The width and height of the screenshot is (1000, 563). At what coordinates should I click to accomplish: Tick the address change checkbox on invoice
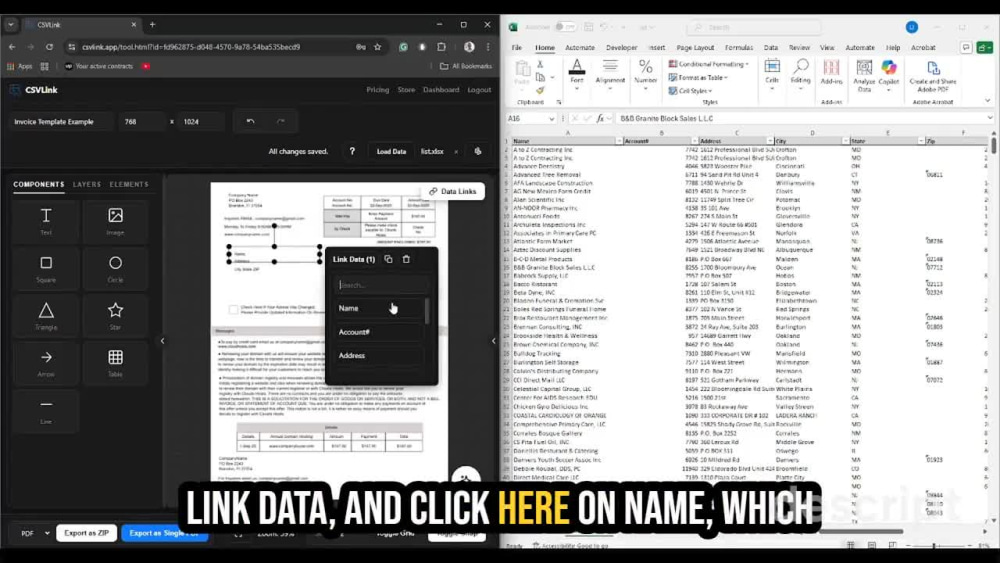(233, 309)
